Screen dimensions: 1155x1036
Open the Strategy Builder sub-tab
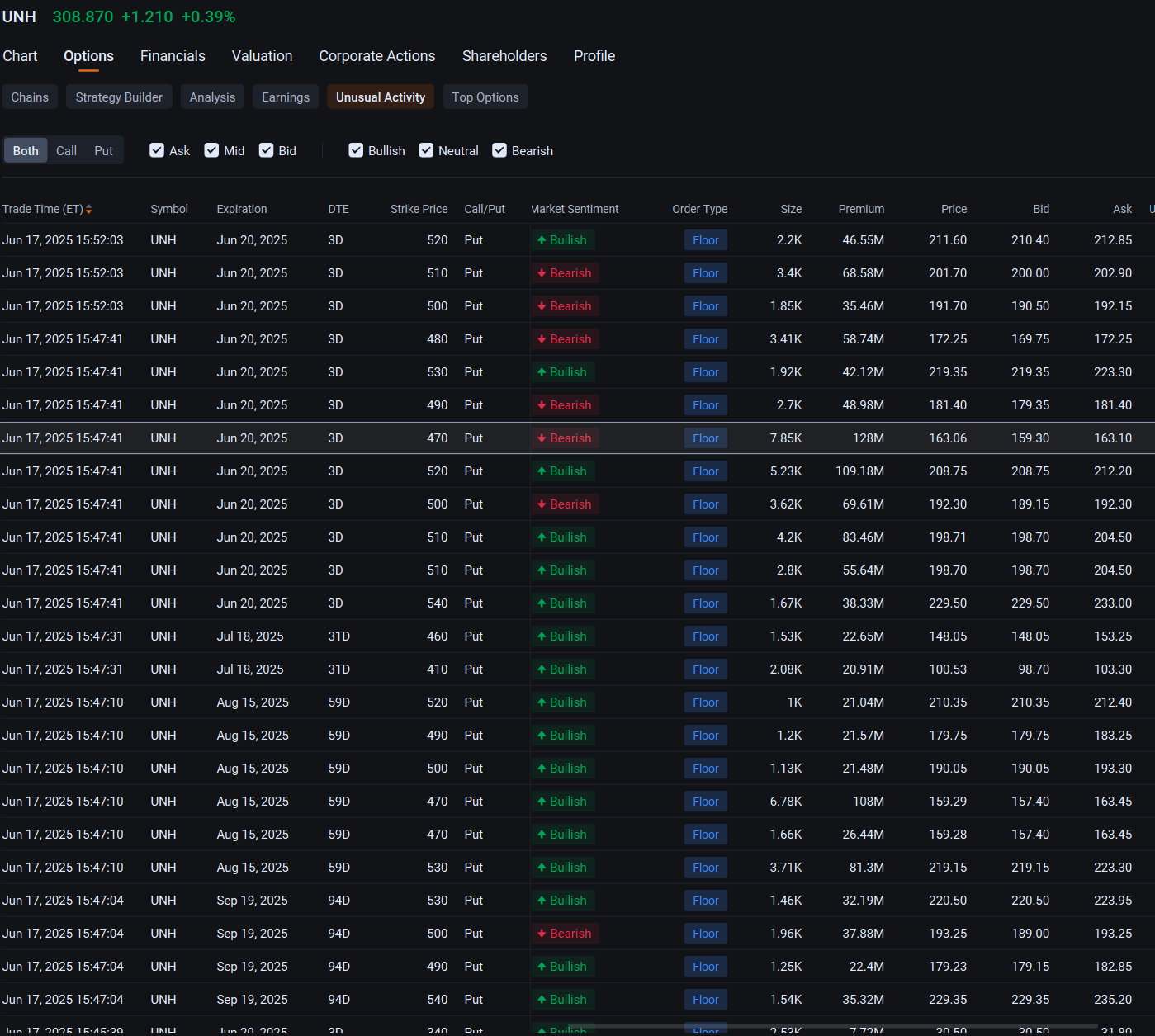tap(119, 97)
